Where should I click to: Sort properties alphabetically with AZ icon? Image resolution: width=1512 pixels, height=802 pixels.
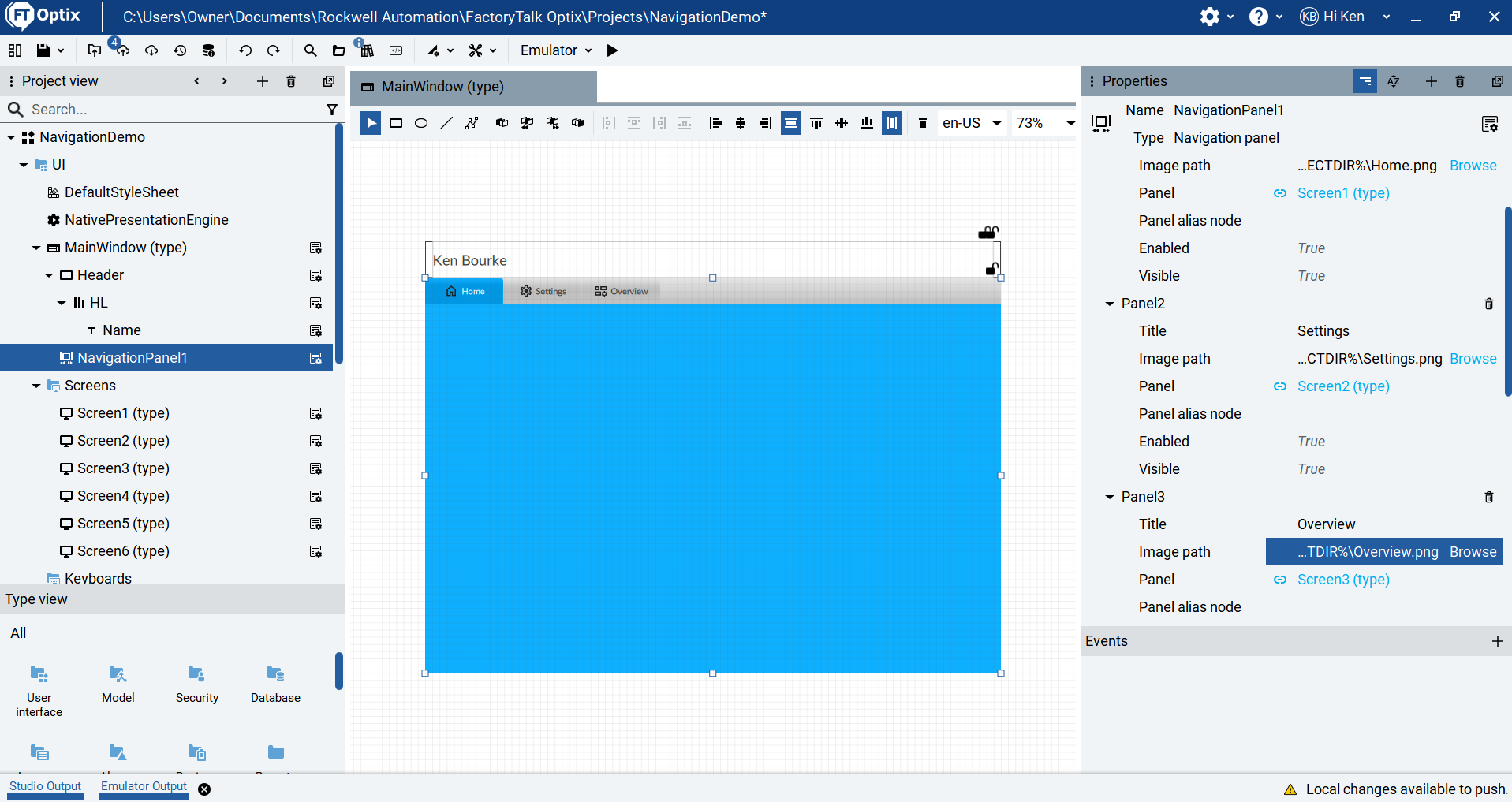1394,81
